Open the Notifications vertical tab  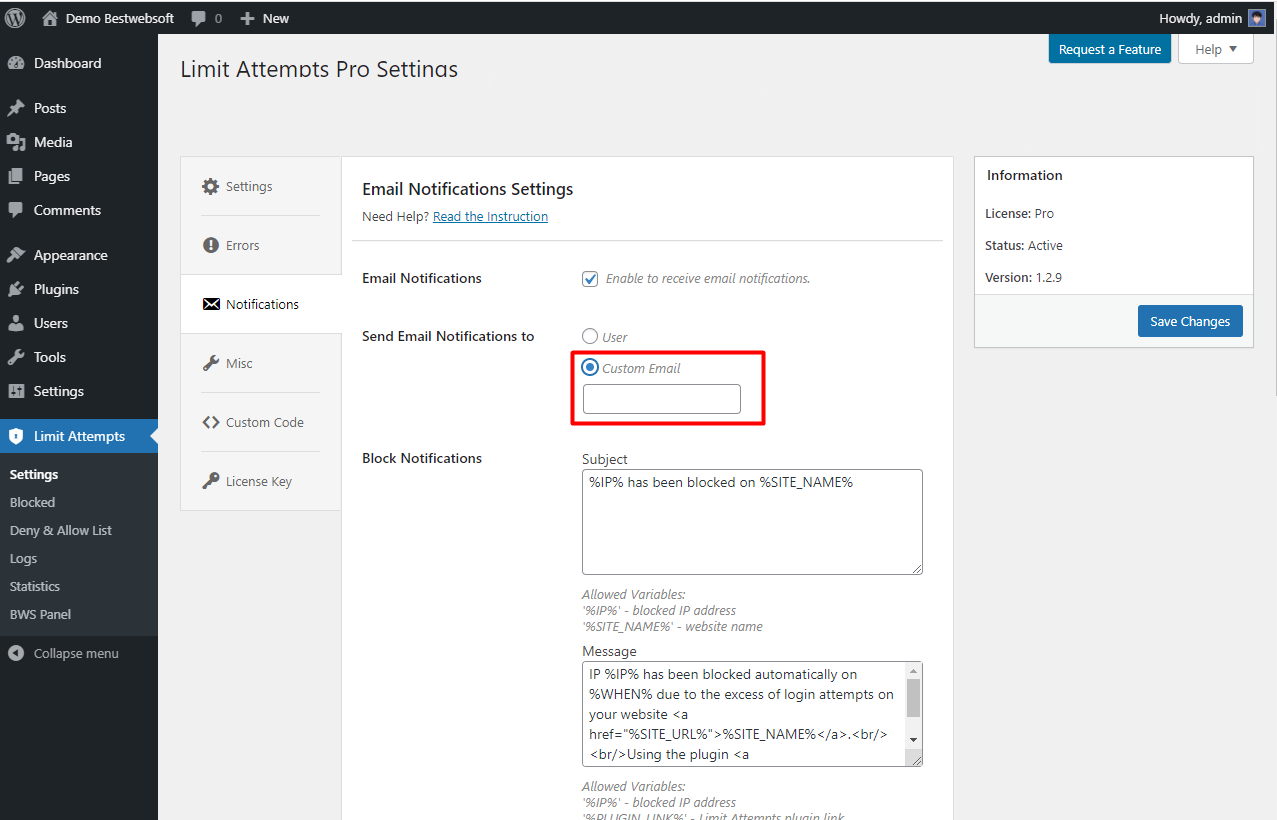[261, 304]
